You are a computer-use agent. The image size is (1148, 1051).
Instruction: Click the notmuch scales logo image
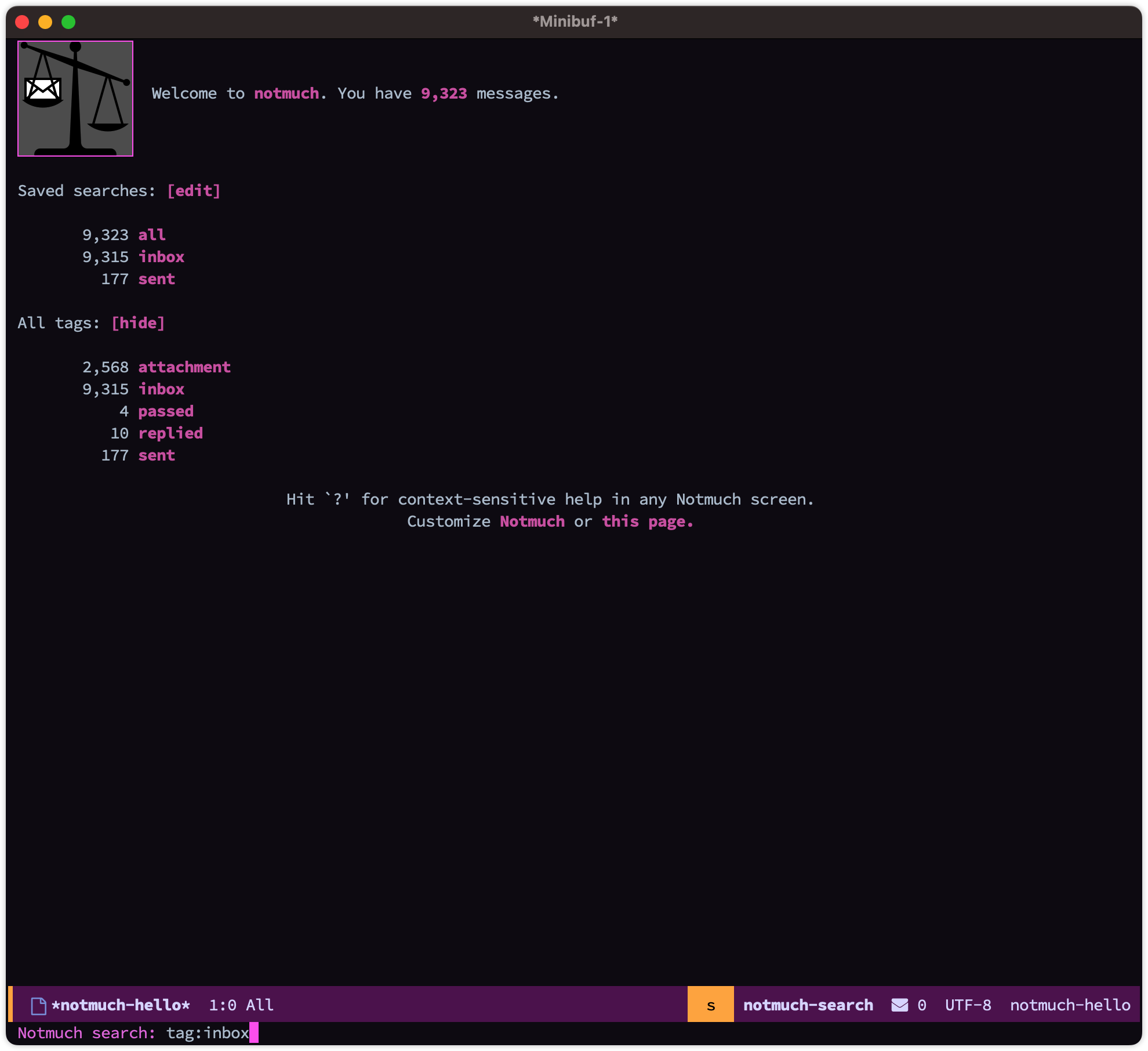click(x=75, y=99)
